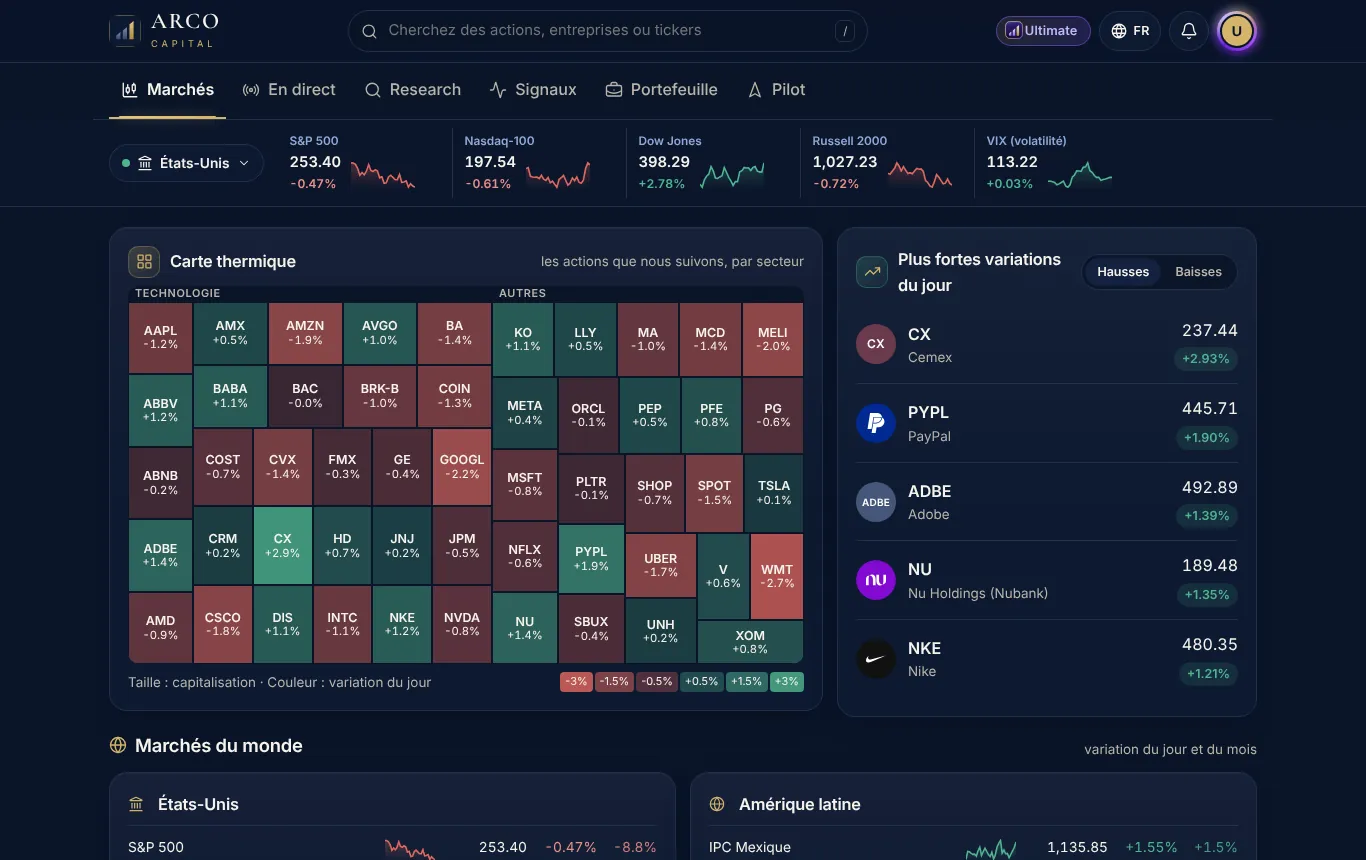Click the -3% legend swatch

coord(576,682)
